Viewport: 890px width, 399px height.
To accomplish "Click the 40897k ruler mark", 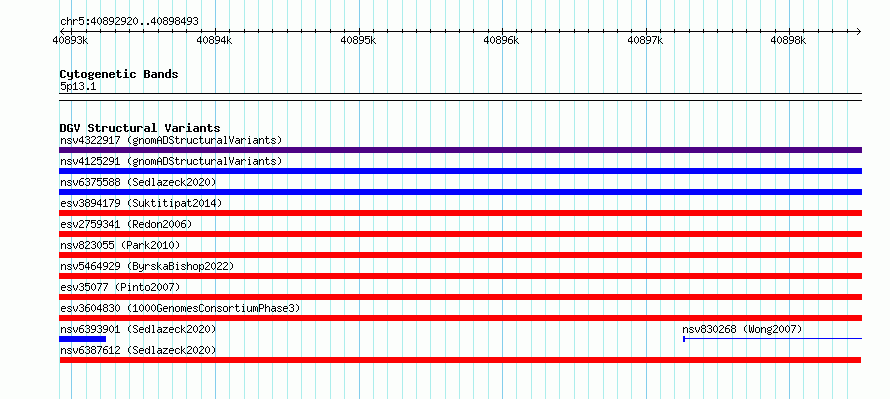I will click(x=645, y=40).
